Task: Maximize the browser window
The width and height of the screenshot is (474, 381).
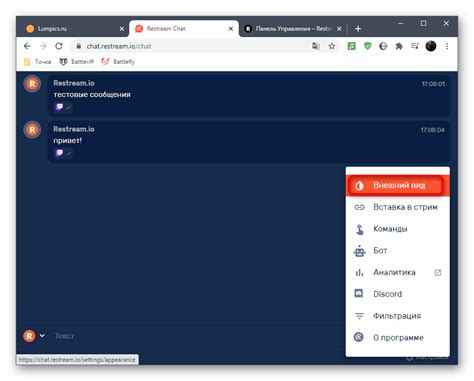Action: (423, 23)
